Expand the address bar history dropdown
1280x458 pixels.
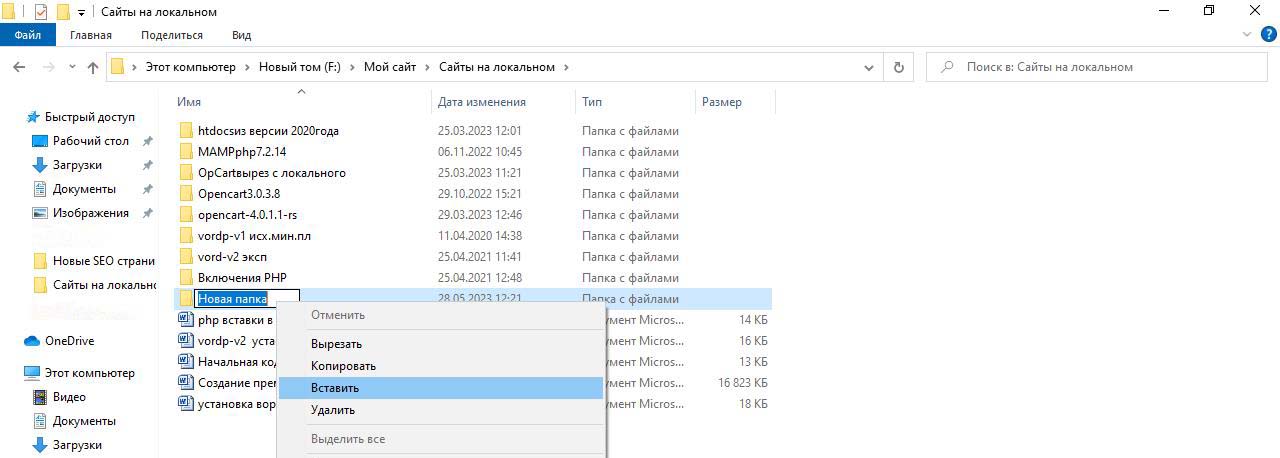(x=869, y=67)
